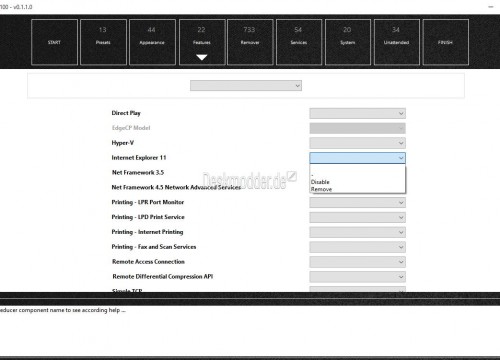Viewport: 500px width, 360px height.
Task: Switch to the Appearance section
Action: (x=152, y=42)
